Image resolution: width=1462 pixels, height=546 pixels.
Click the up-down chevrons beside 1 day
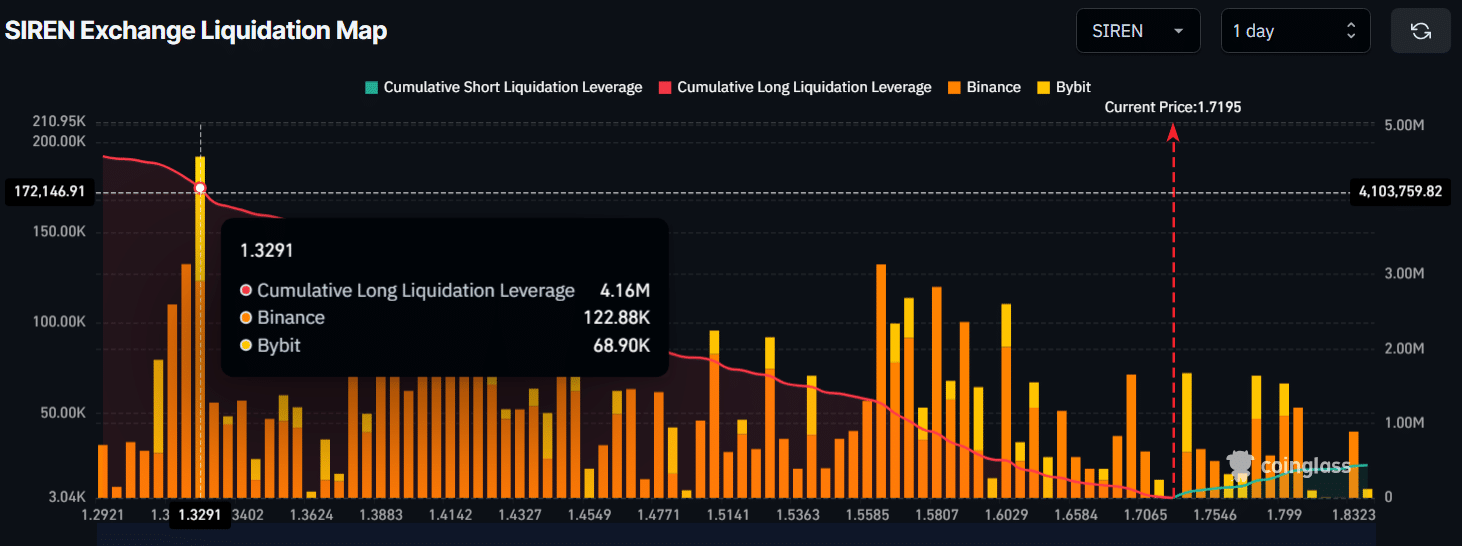1351,31
